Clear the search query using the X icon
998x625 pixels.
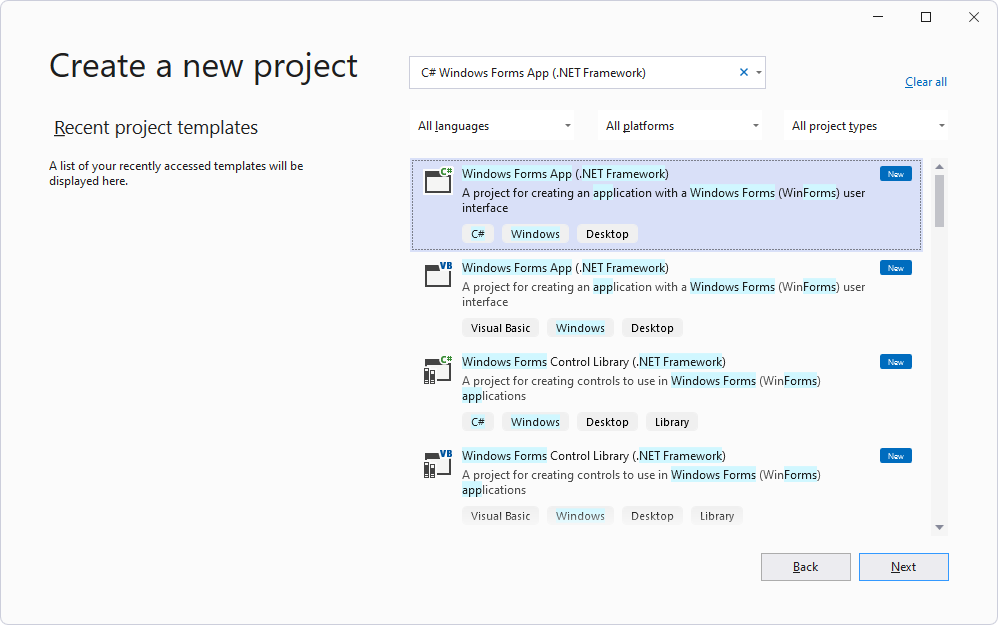[x=743, y=71]
